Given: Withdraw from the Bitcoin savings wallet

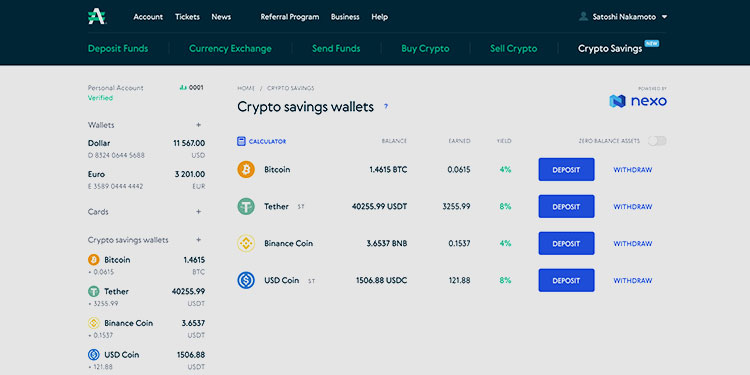Looking at the screenshot, I should point(632,169).
